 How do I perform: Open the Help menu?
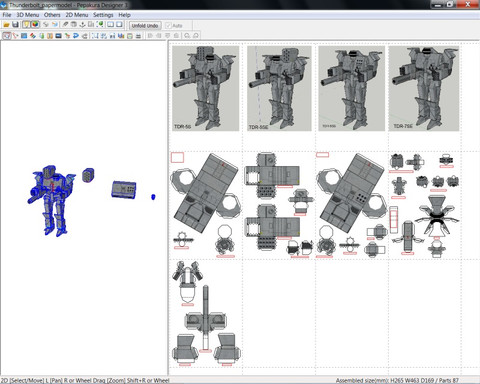124,15
